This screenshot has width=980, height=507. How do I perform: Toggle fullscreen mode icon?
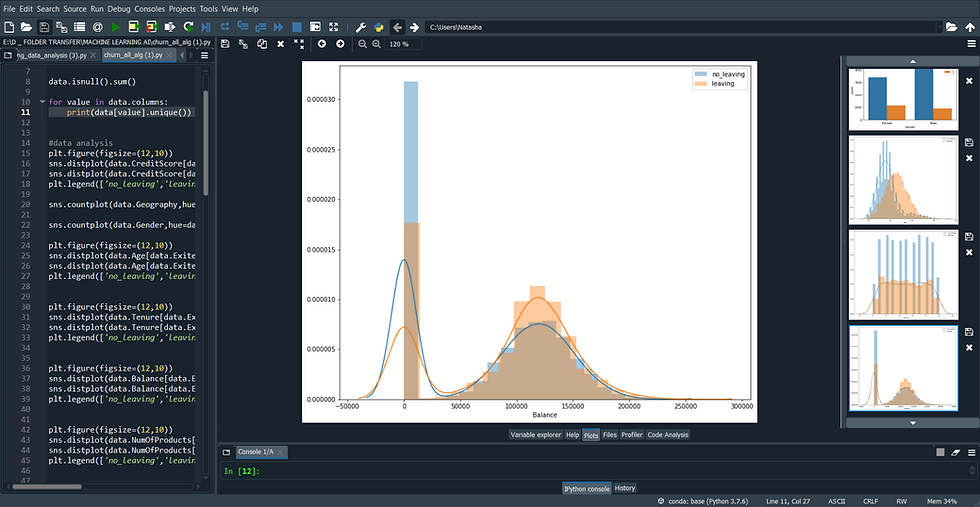pos(333,27)
